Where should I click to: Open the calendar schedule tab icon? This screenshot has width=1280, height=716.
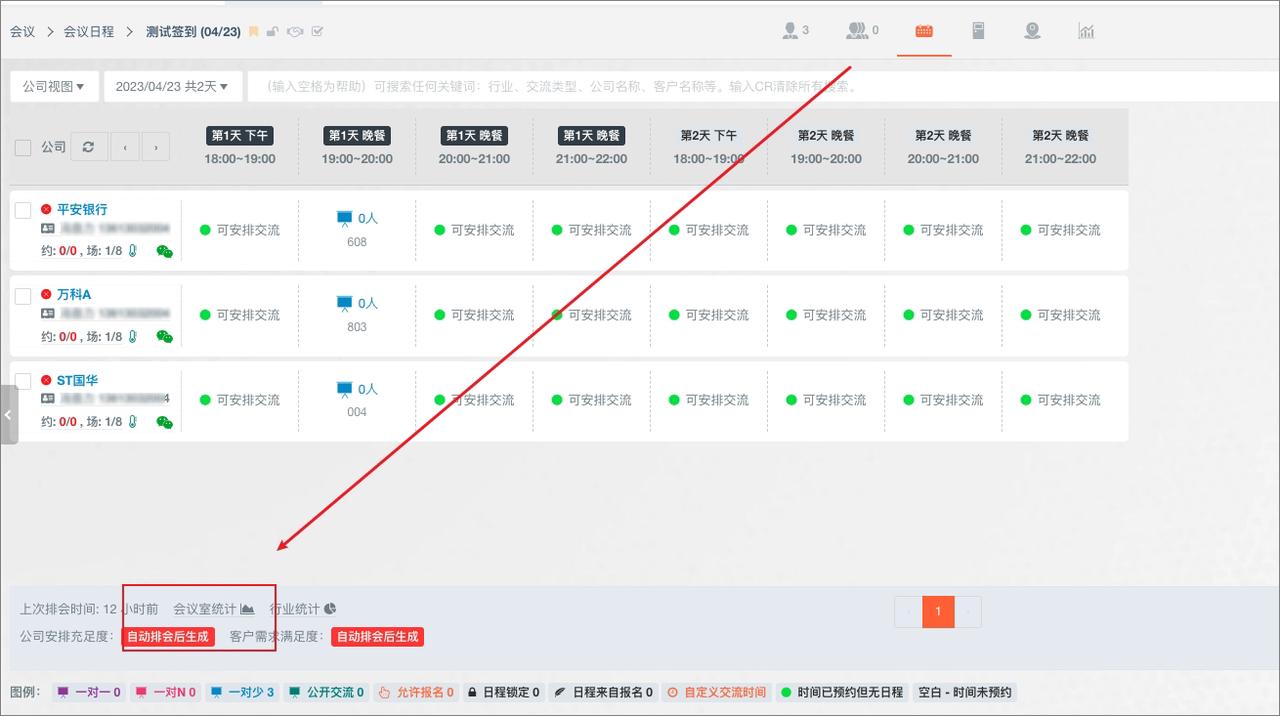tap(924, 31)
